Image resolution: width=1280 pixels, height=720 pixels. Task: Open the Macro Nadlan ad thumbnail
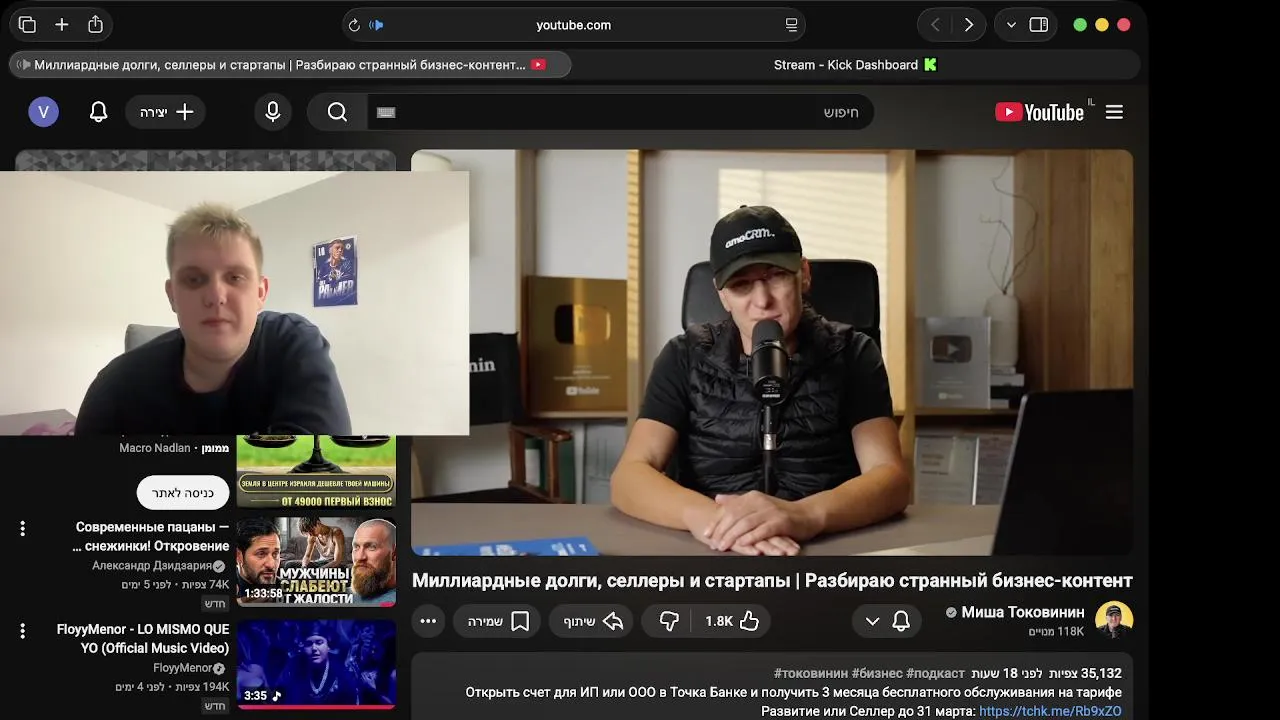(316, 472)
